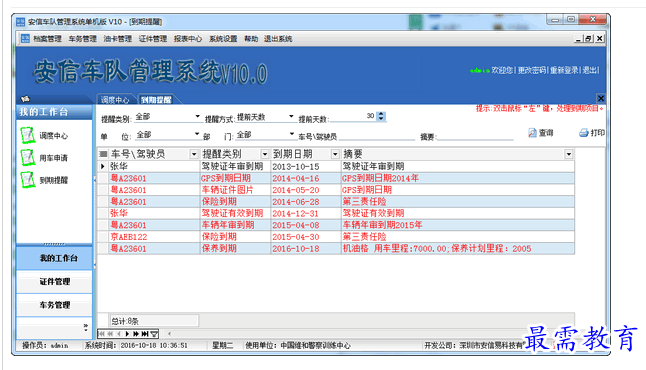The image size is (646, 370).
Task: Open filter dropdown on 到期日期 column
Action: click(x=335, y=154)
